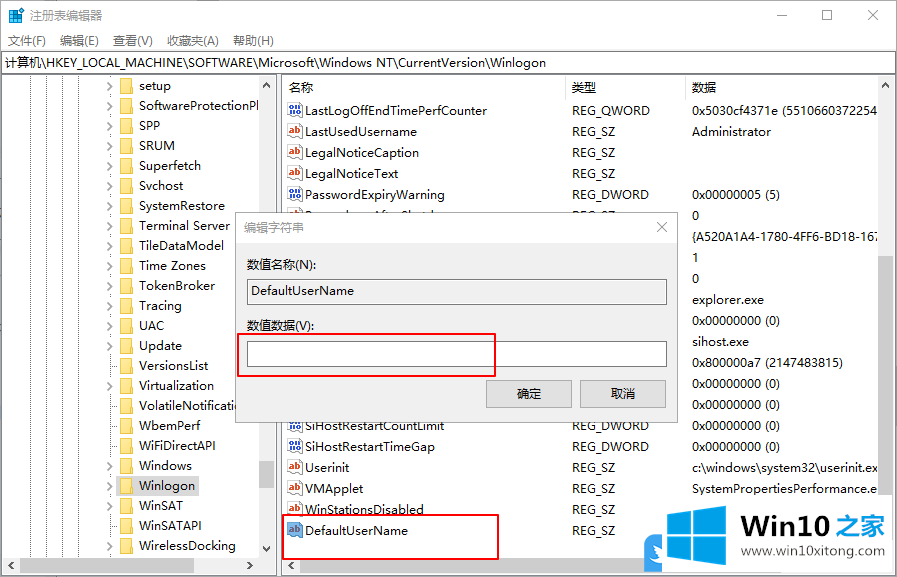Click the registry path address bar
The width and height of the screenshot is (897, 577).
pyautogui.click(x=448, y=63)
